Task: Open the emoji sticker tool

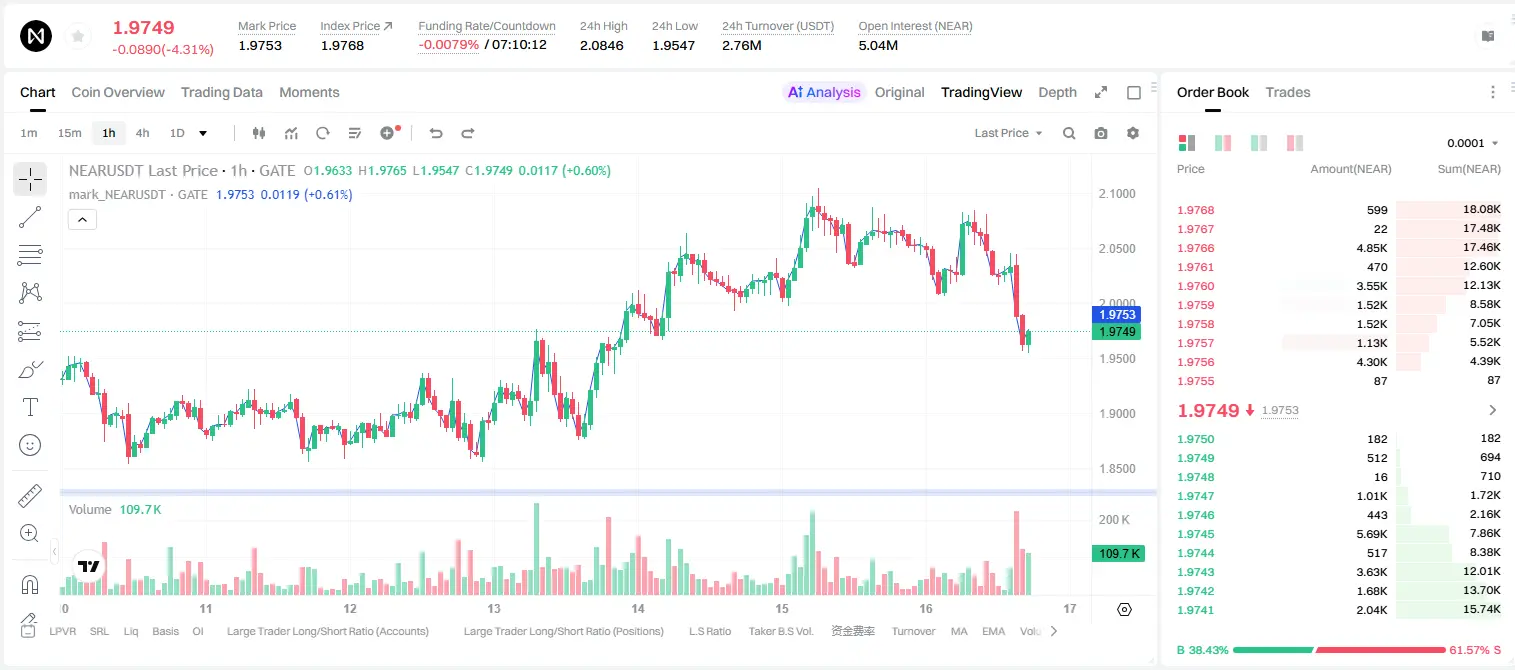Action: coord(30,445)
